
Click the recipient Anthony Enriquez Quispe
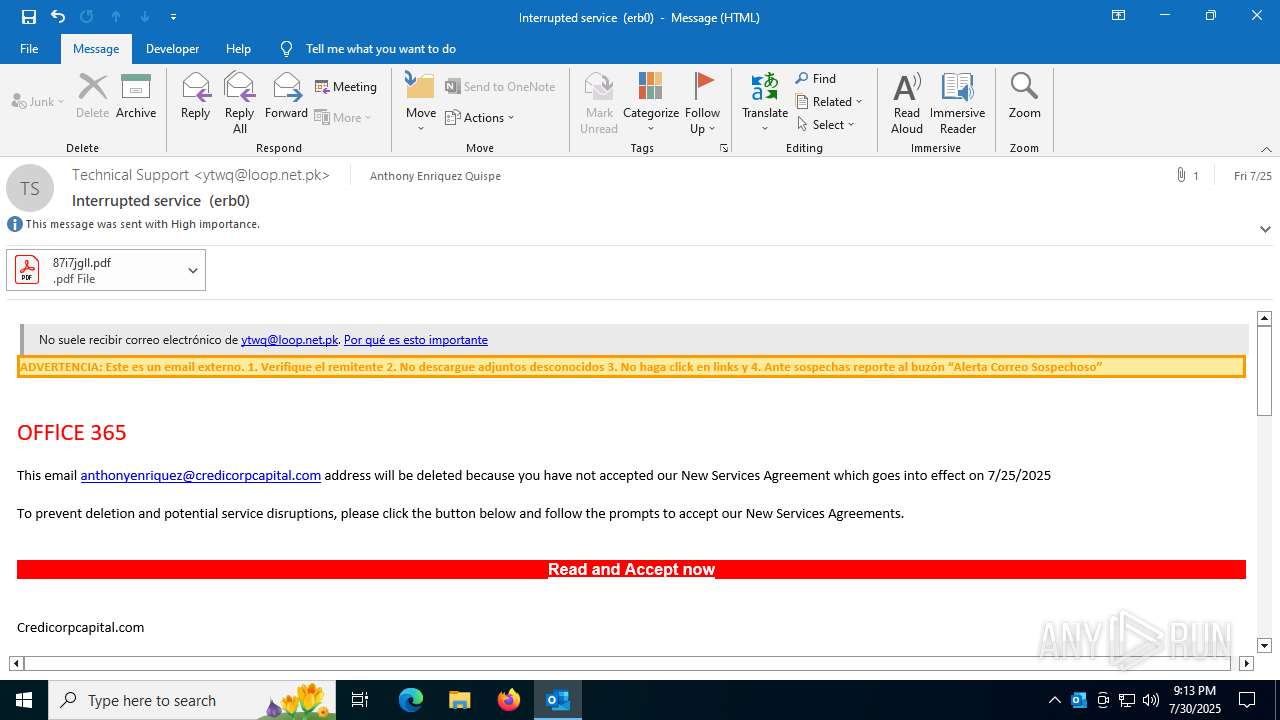point(435,176)
